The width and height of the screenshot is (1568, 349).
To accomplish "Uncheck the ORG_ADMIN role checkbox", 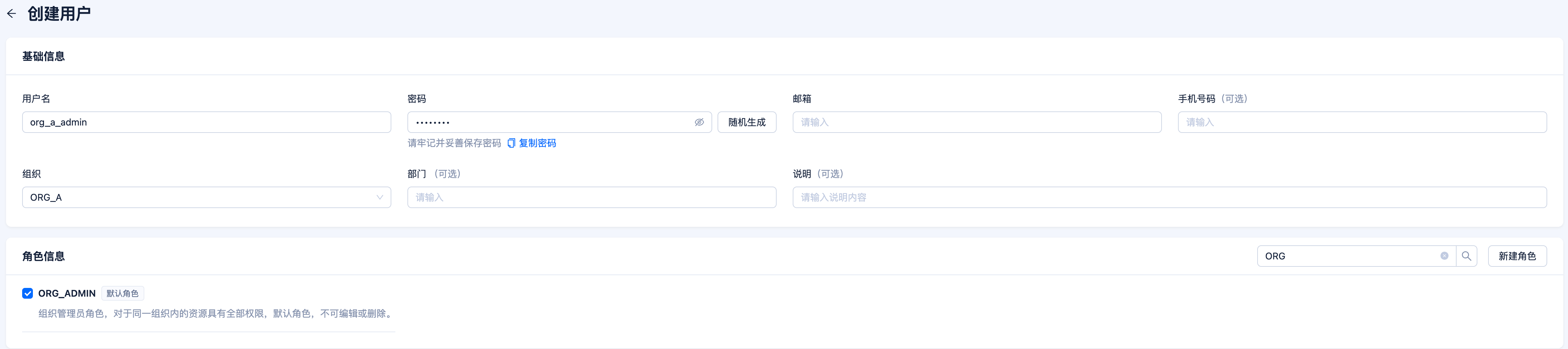I will click(28, 294).
